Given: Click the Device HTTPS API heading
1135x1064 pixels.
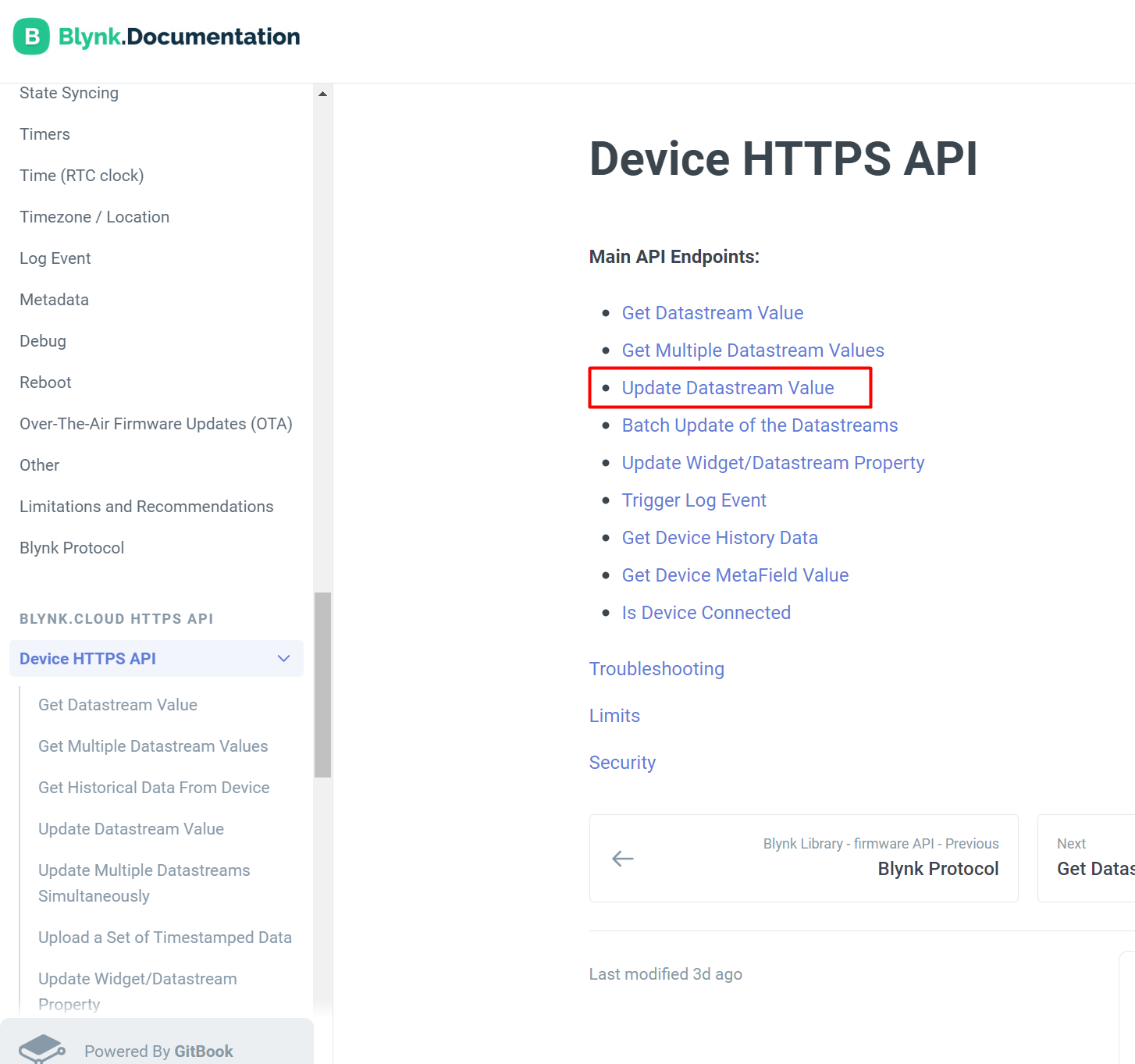Looking at the screenshot, I should pos(783,158).
